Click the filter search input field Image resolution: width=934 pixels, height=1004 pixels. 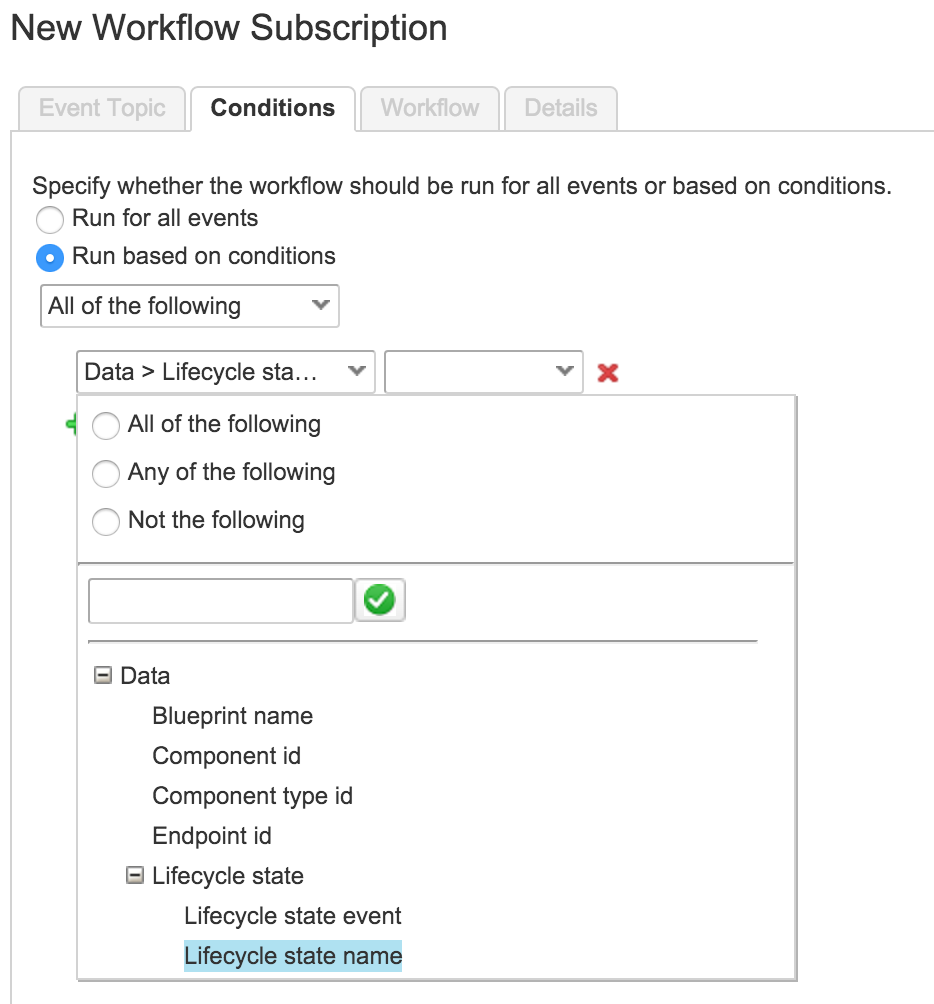click(x=220, y=600)
